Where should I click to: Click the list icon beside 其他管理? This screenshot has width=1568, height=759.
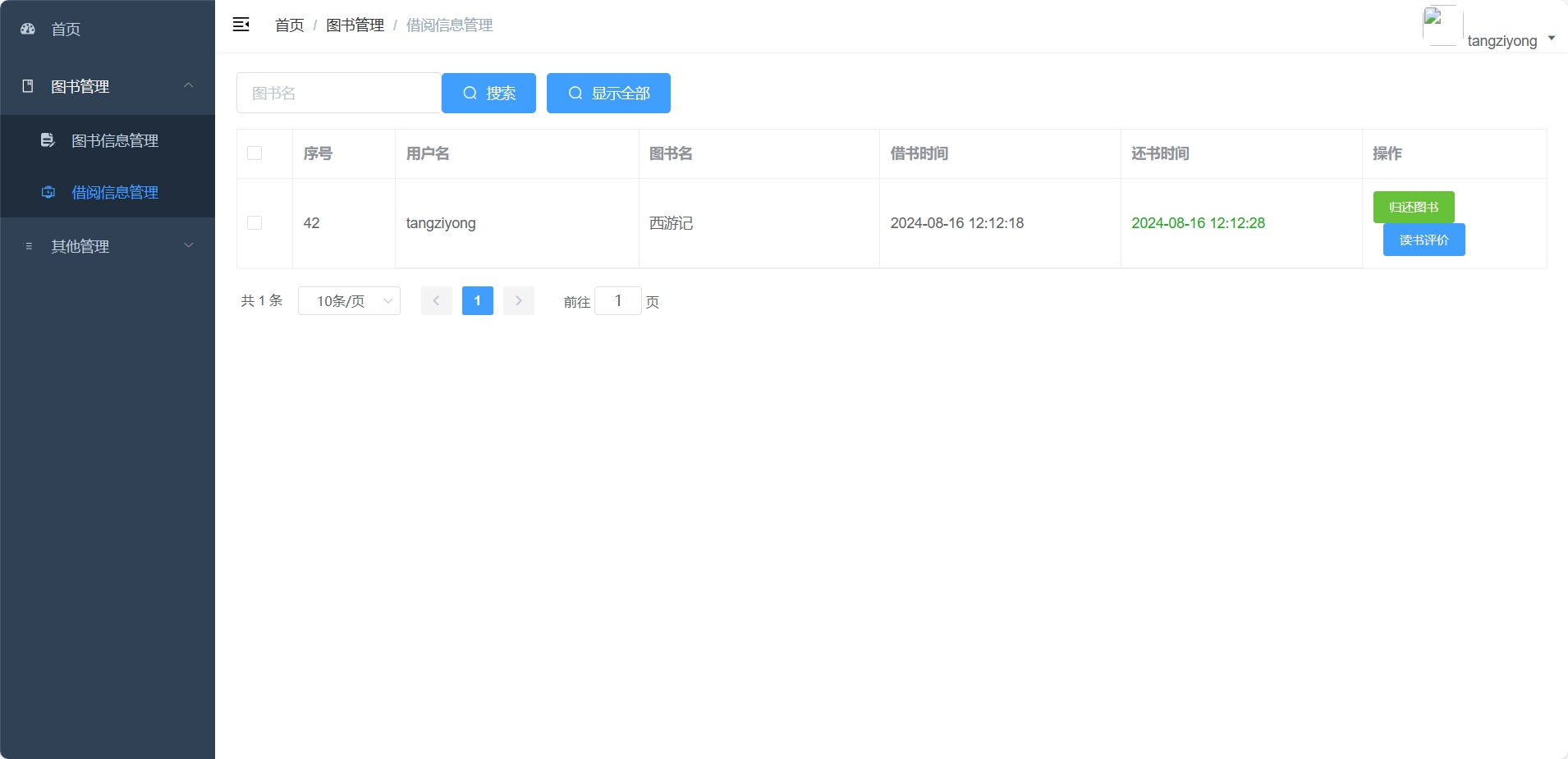pos(29,246)
